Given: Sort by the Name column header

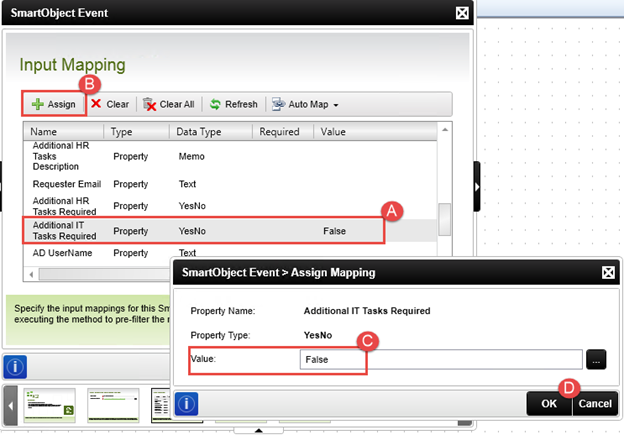Looking at the screenshot, I should click(64, 132).
